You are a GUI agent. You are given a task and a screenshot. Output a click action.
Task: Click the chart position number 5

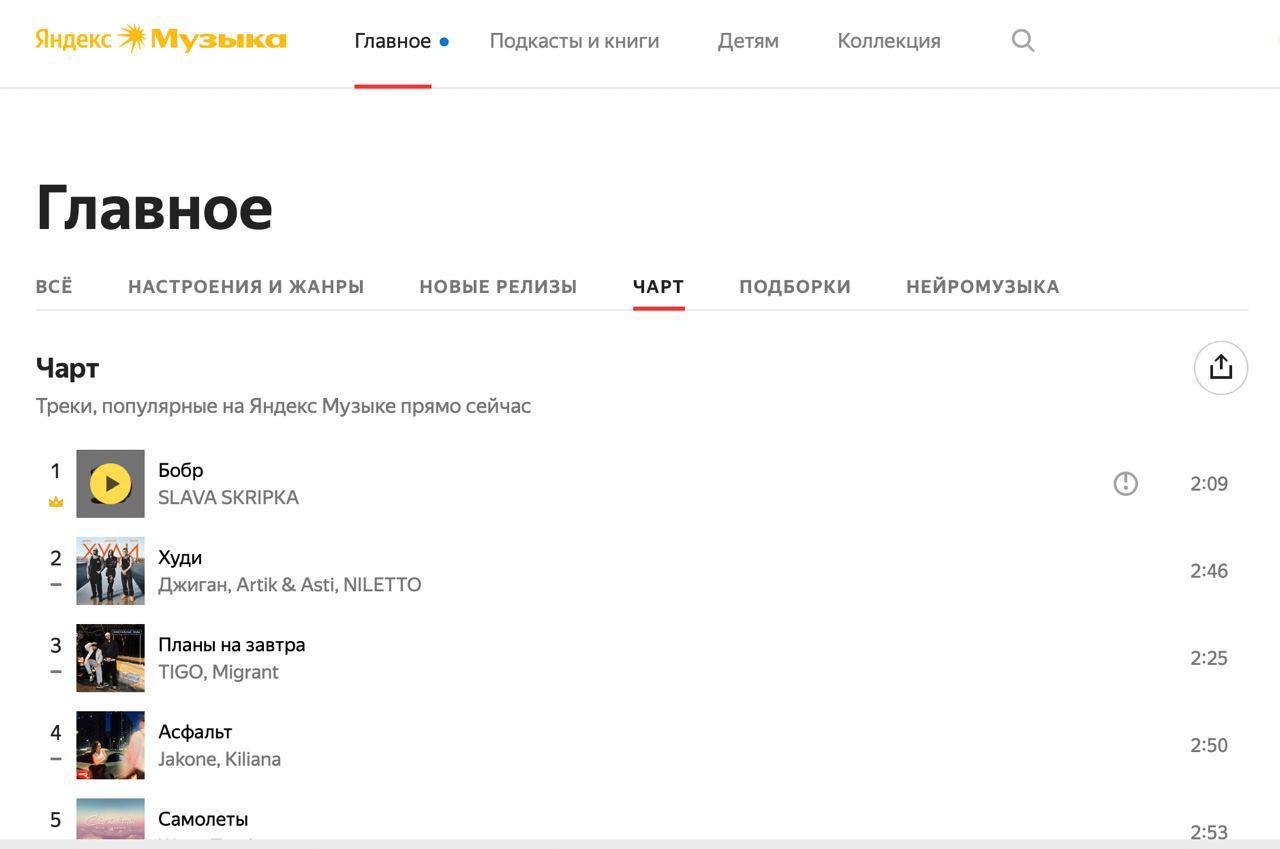tap(56, 820)
